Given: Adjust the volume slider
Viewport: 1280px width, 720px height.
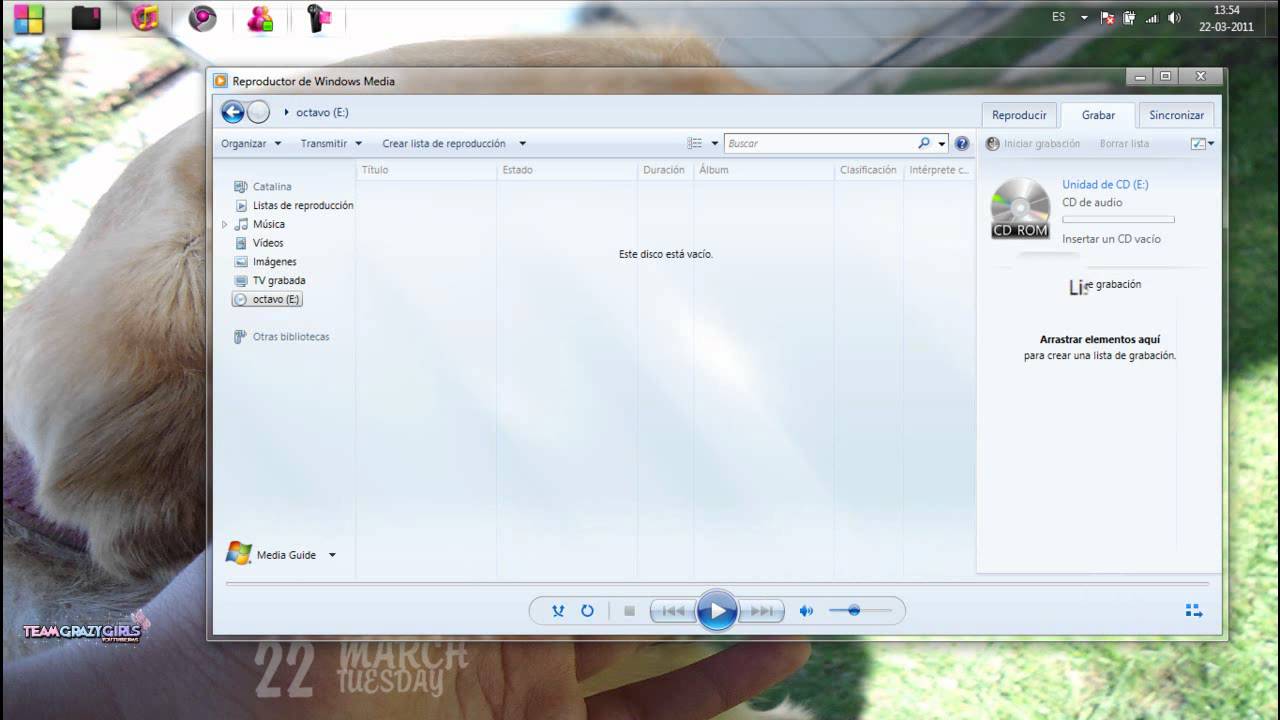Looking at the screenshot, I should point(860,610).
